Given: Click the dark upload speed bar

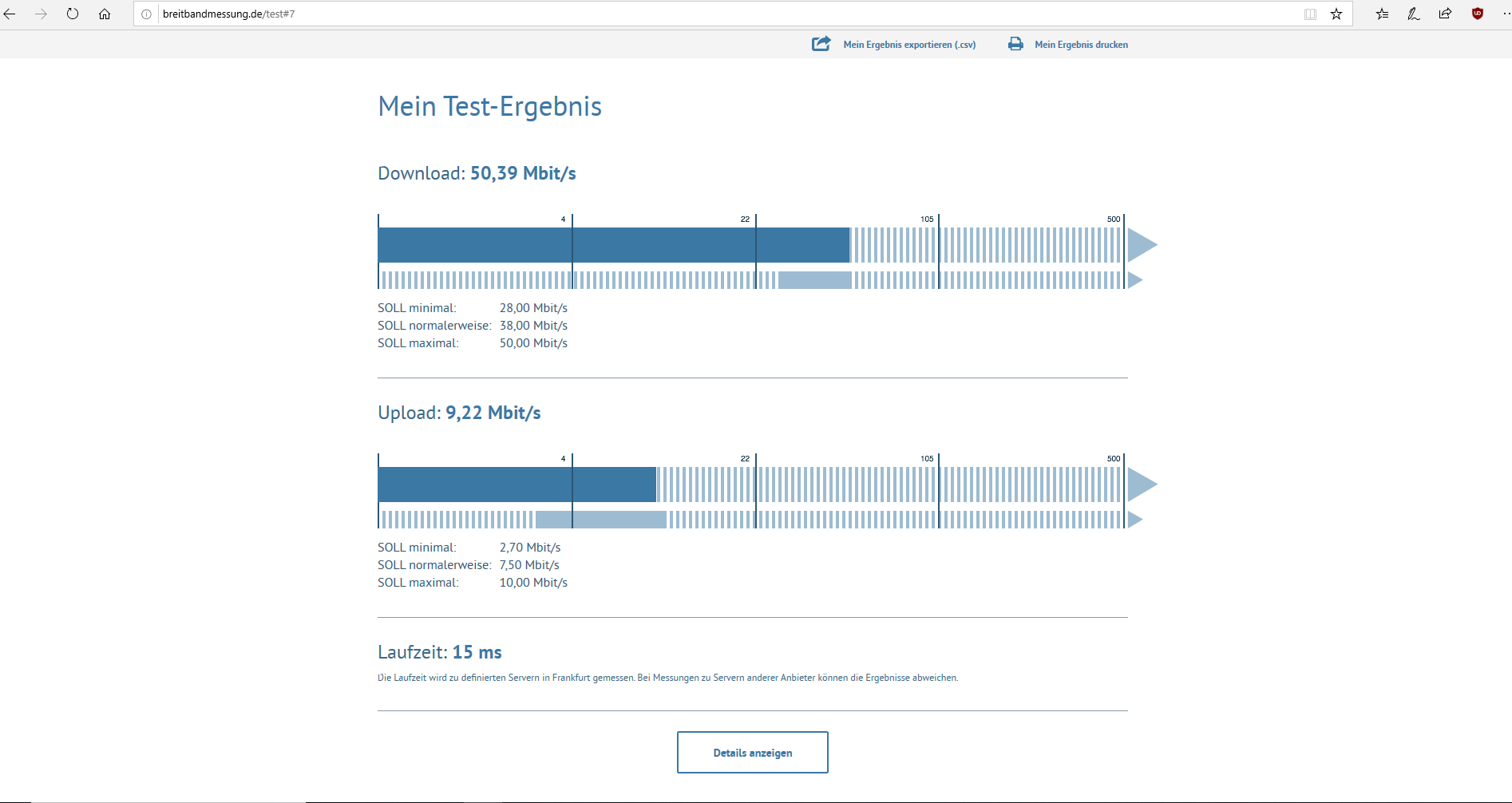Looking at the screenshot, I should click(517, 485).
